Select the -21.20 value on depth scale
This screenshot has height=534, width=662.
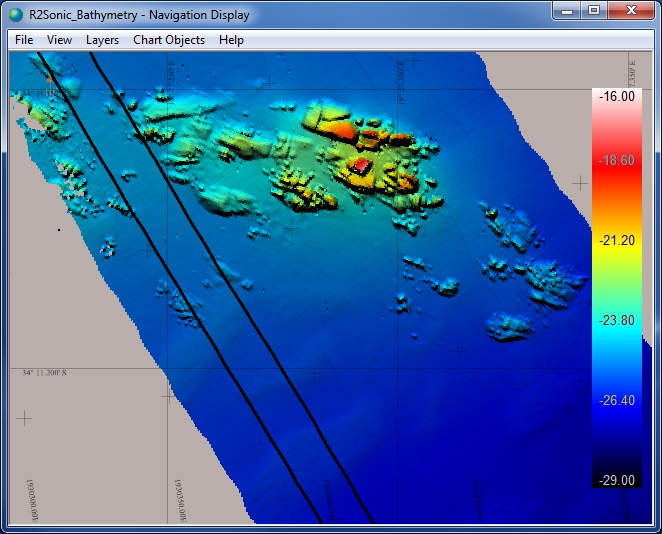pyautogui.click(x=615, y=240)
